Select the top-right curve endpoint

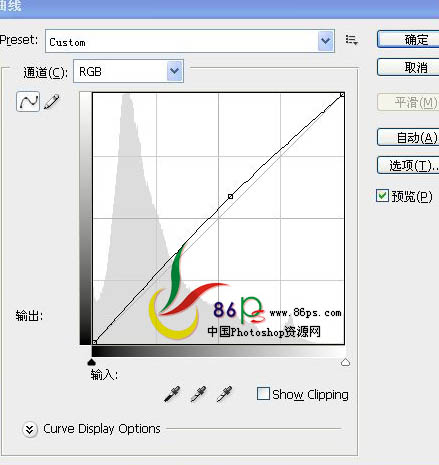click(342, 95)
